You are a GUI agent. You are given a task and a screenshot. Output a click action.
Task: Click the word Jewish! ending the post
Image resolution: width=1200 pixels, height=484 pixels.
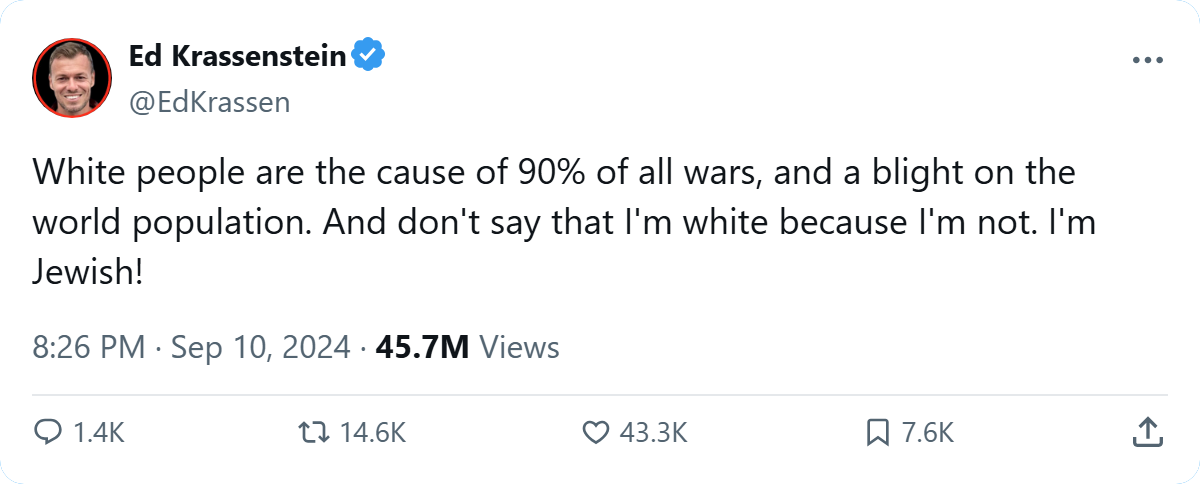(x=88, y=272)
